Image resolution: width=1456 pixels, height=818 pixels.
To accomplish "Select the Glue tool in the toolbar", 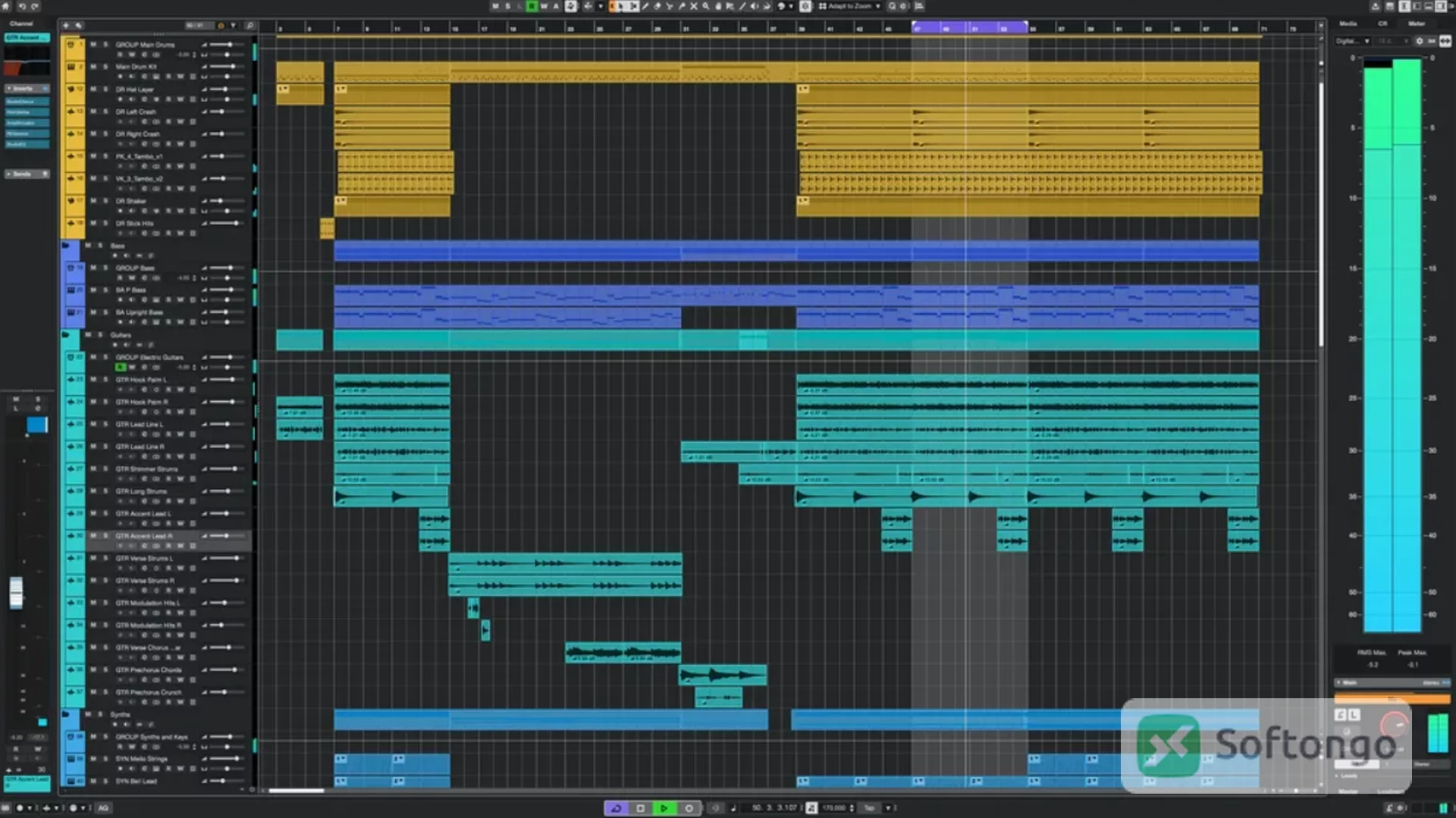I will 682,6.
